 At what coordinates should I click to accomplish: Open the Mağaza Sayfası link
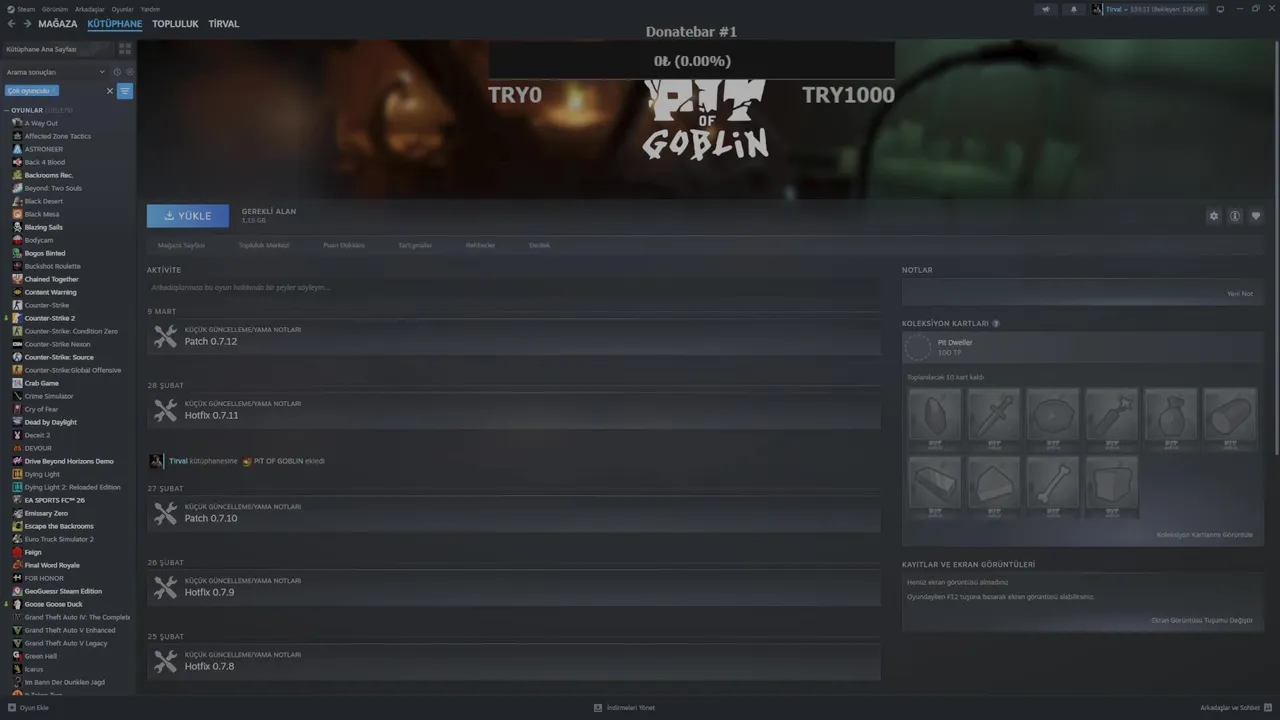click(x=181, y=245)
